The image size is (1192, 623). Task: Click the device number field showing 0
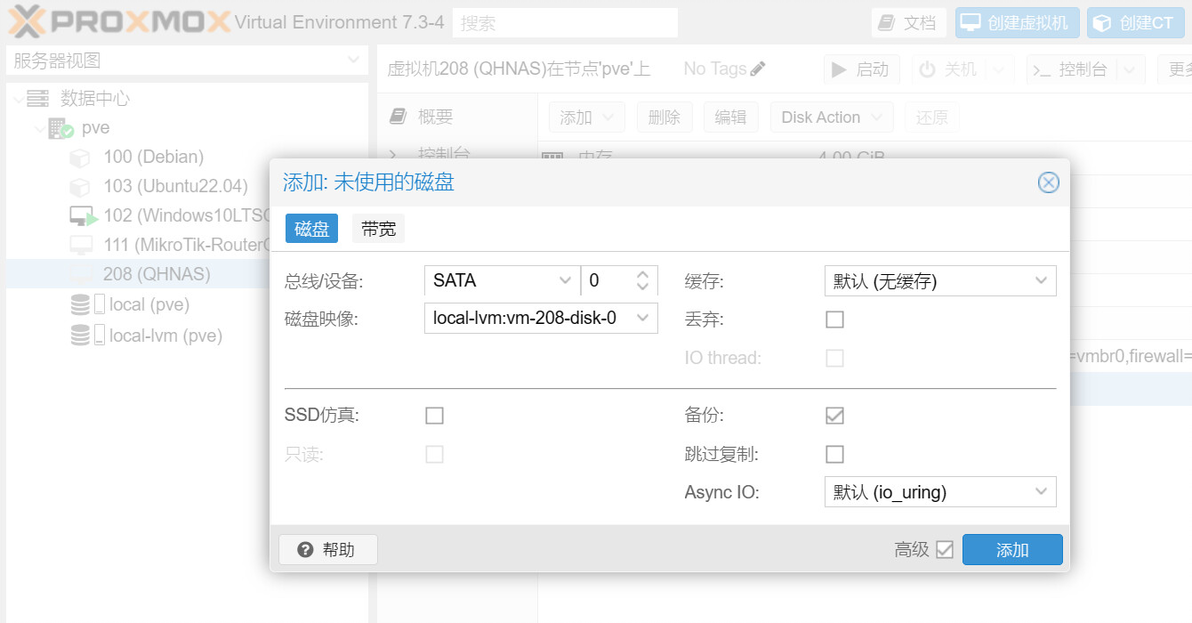click(607, 280)
